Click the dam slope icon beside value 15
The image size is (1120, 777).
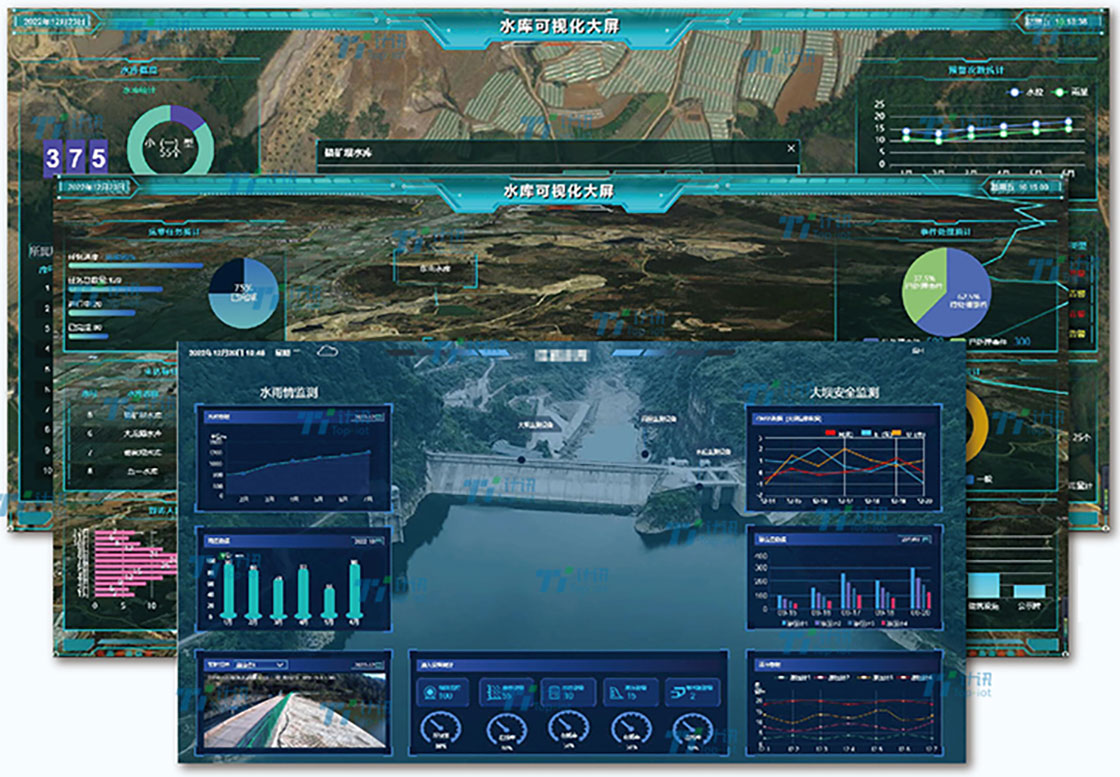tap(616, 691)
